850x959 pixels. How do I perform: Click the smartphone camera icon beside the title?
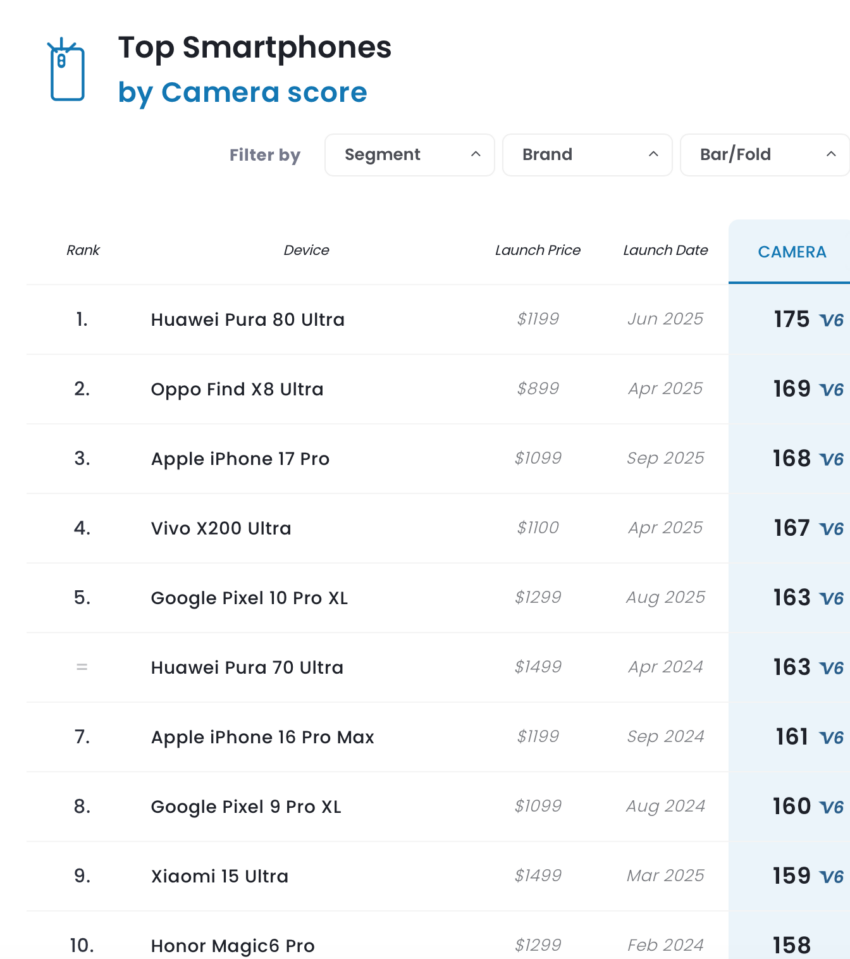67,70
